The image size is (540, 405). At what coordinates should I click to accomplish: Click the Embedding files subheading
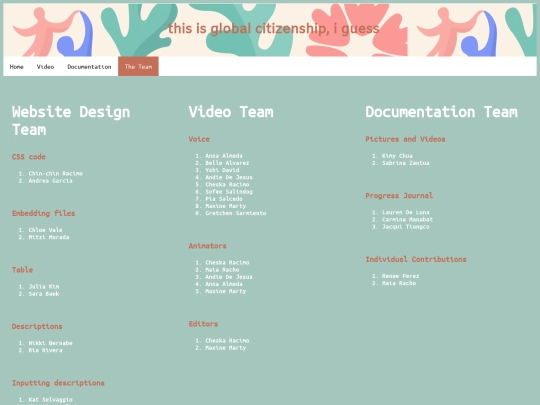coord(43,213)
